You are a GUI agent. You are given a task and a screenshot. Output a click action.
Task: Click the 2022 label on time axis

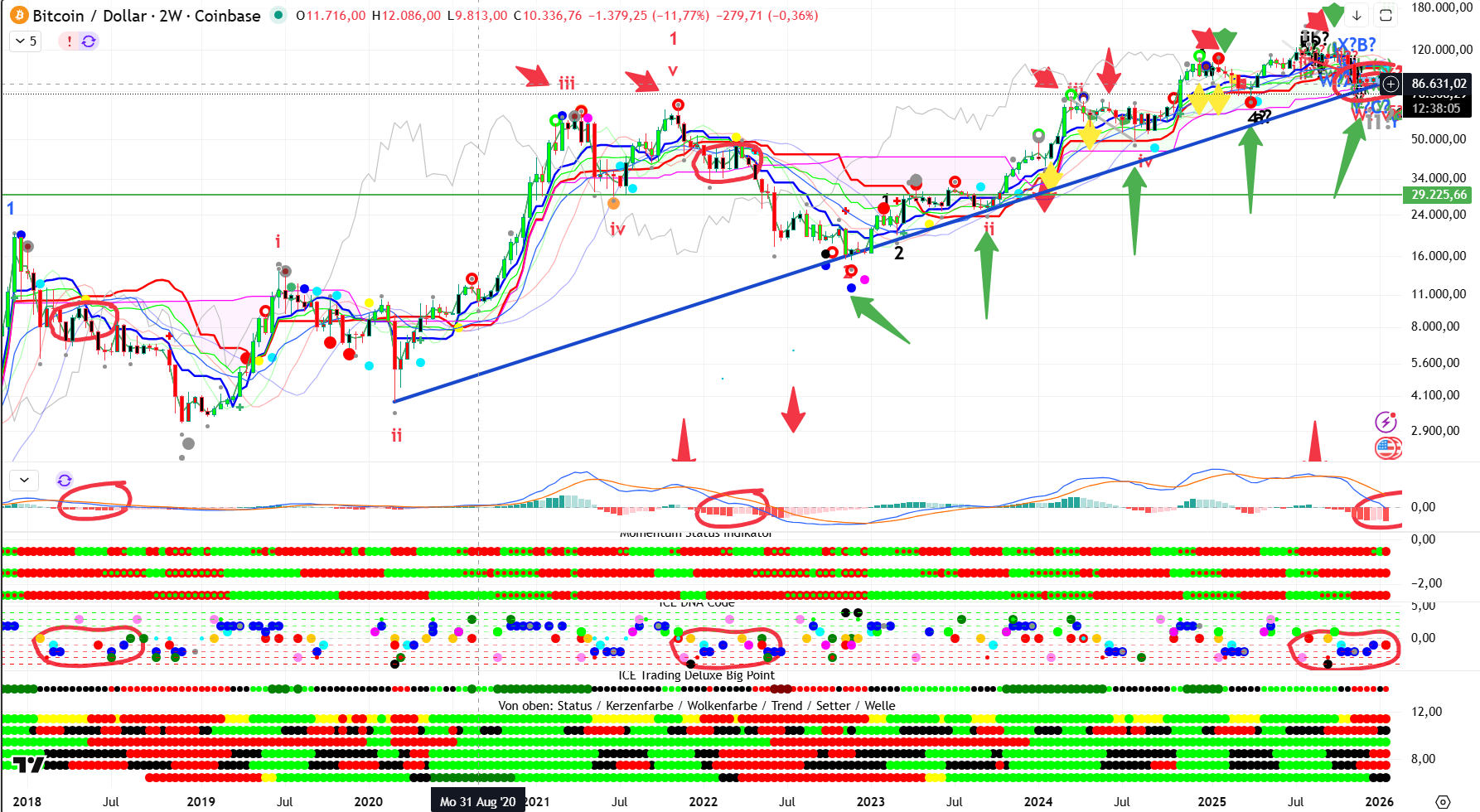[x=703, y=801]
